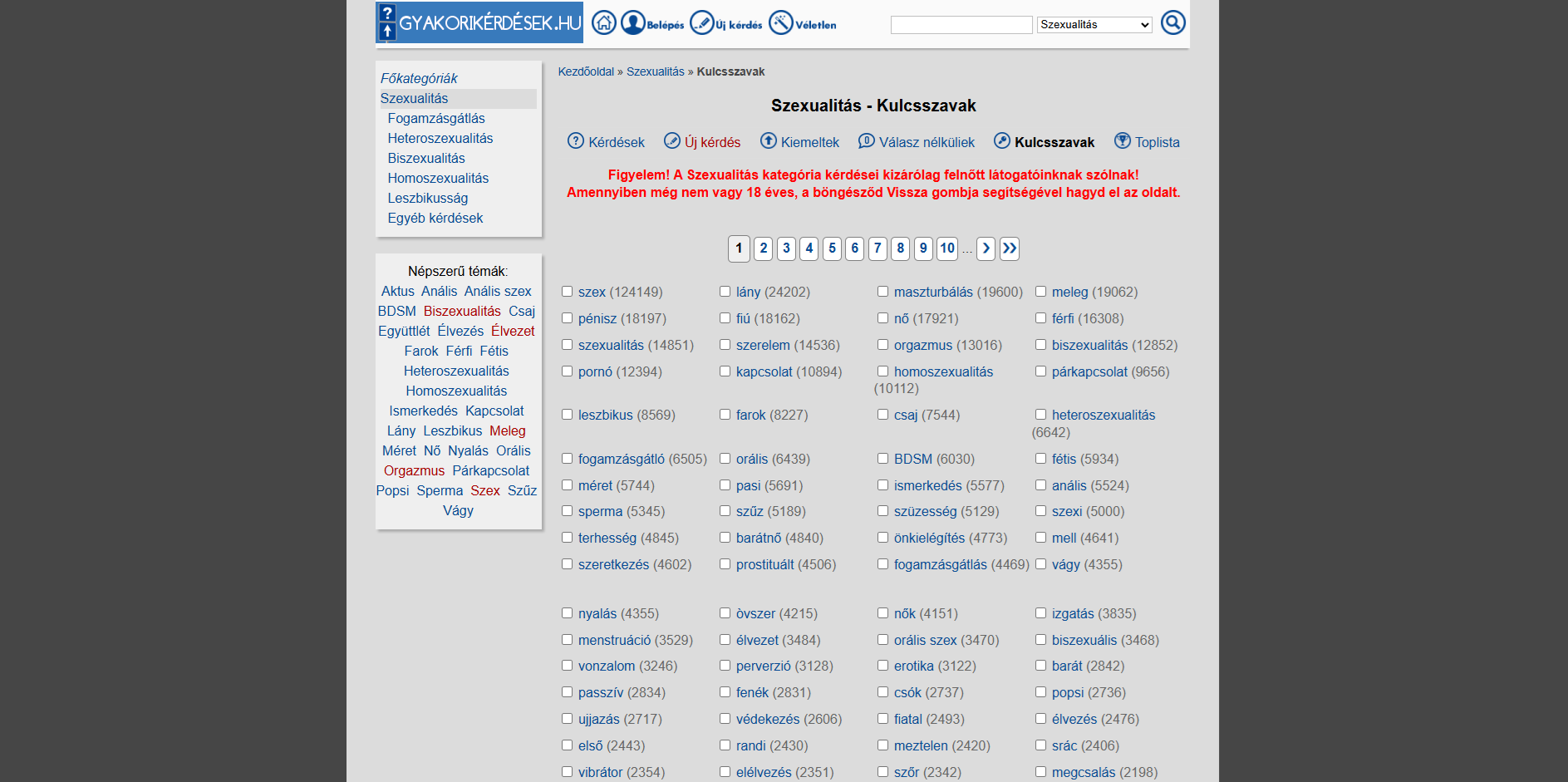Check the maszturbálás keyword box

tap(882, 292)
